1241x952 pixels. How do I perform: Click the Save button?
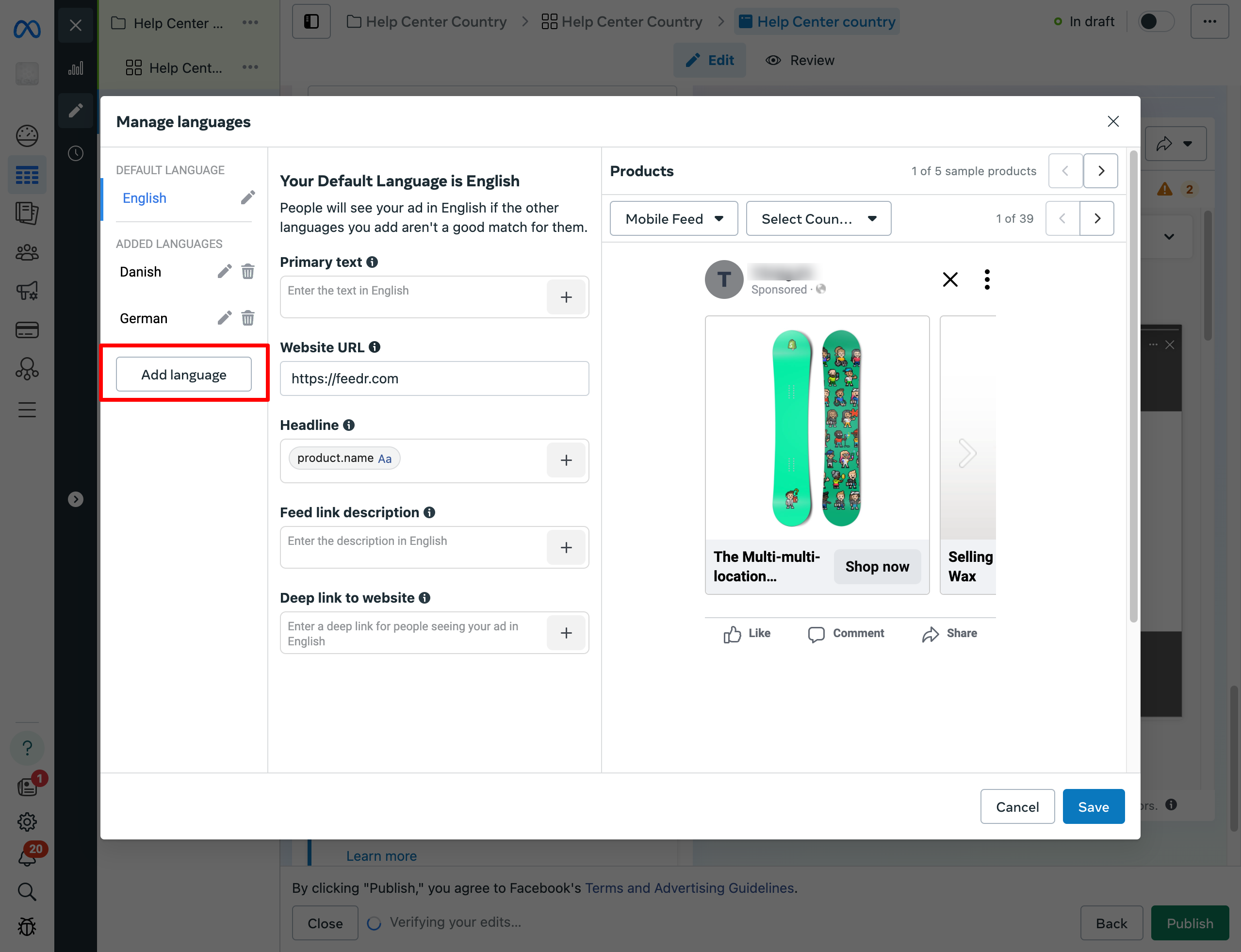point(1094,805)
